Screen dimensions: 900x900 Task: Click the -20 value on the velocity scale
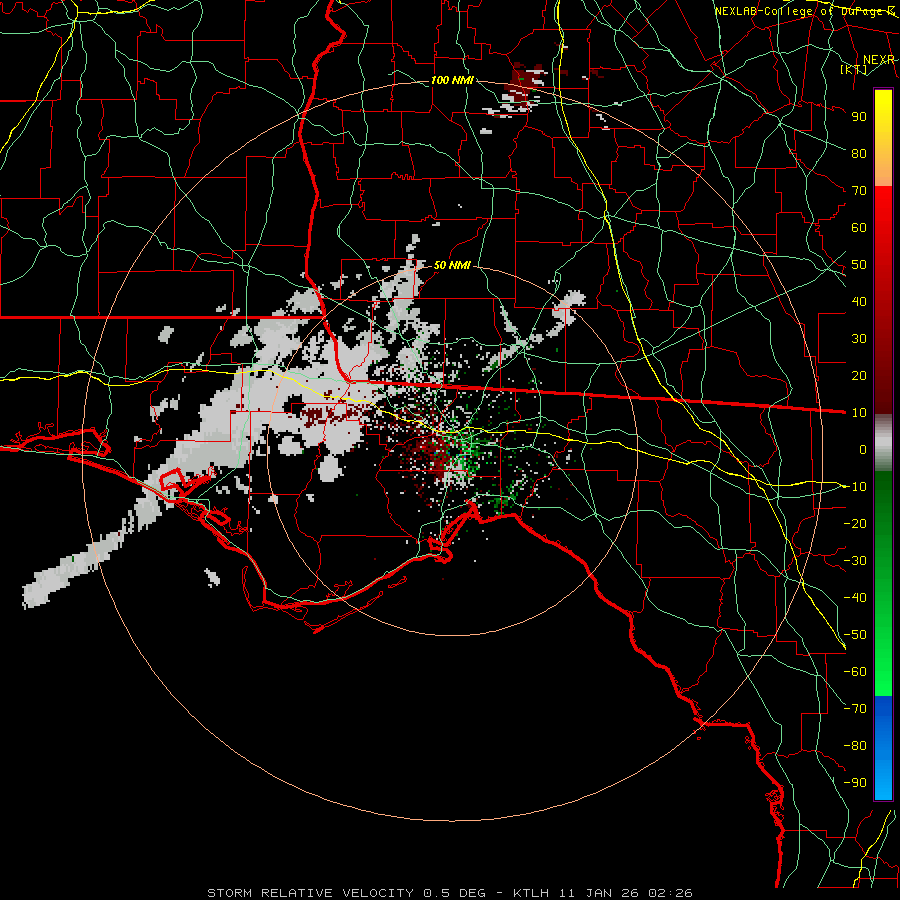click(855, 523)
